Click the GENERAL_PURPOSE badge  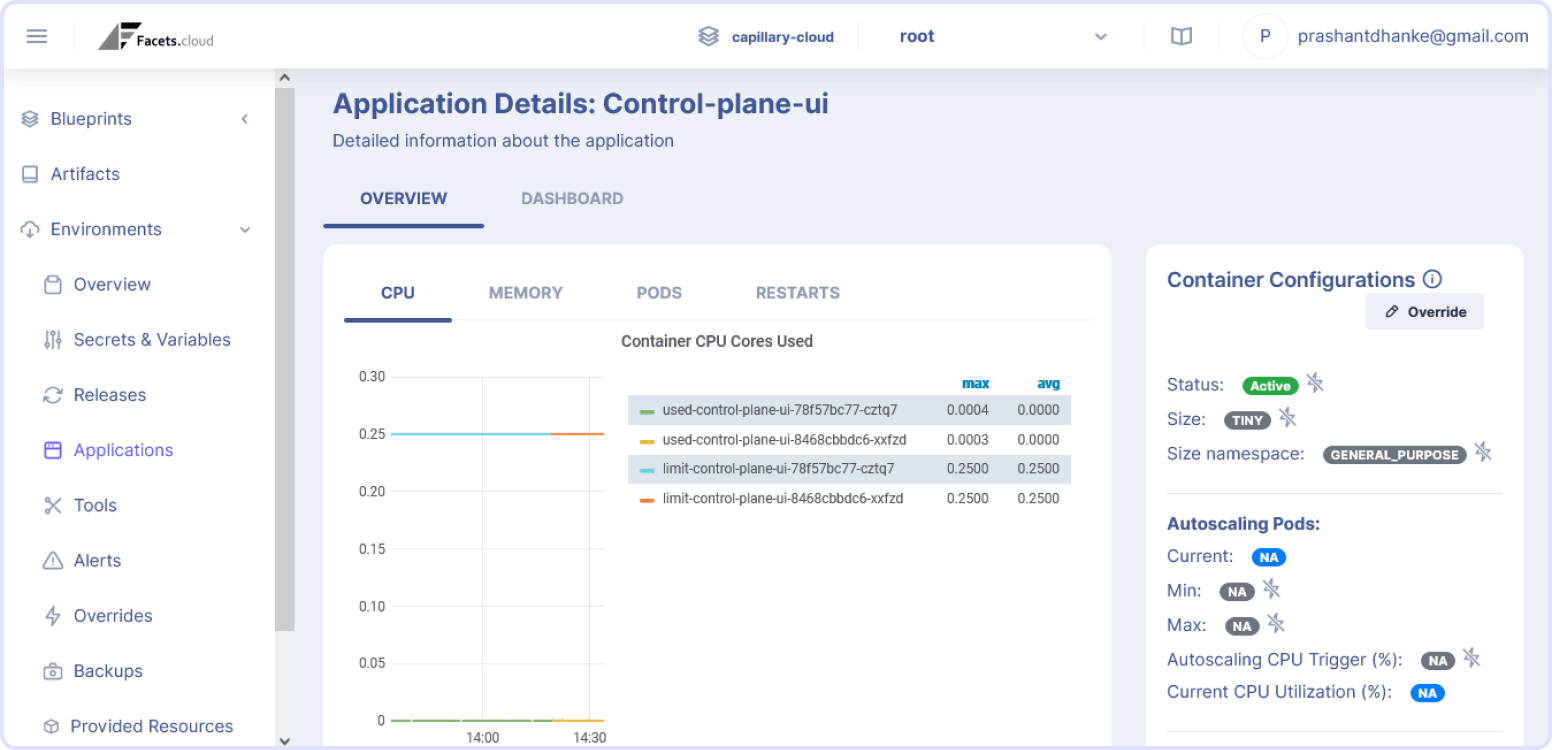(x=1395, y=455)
